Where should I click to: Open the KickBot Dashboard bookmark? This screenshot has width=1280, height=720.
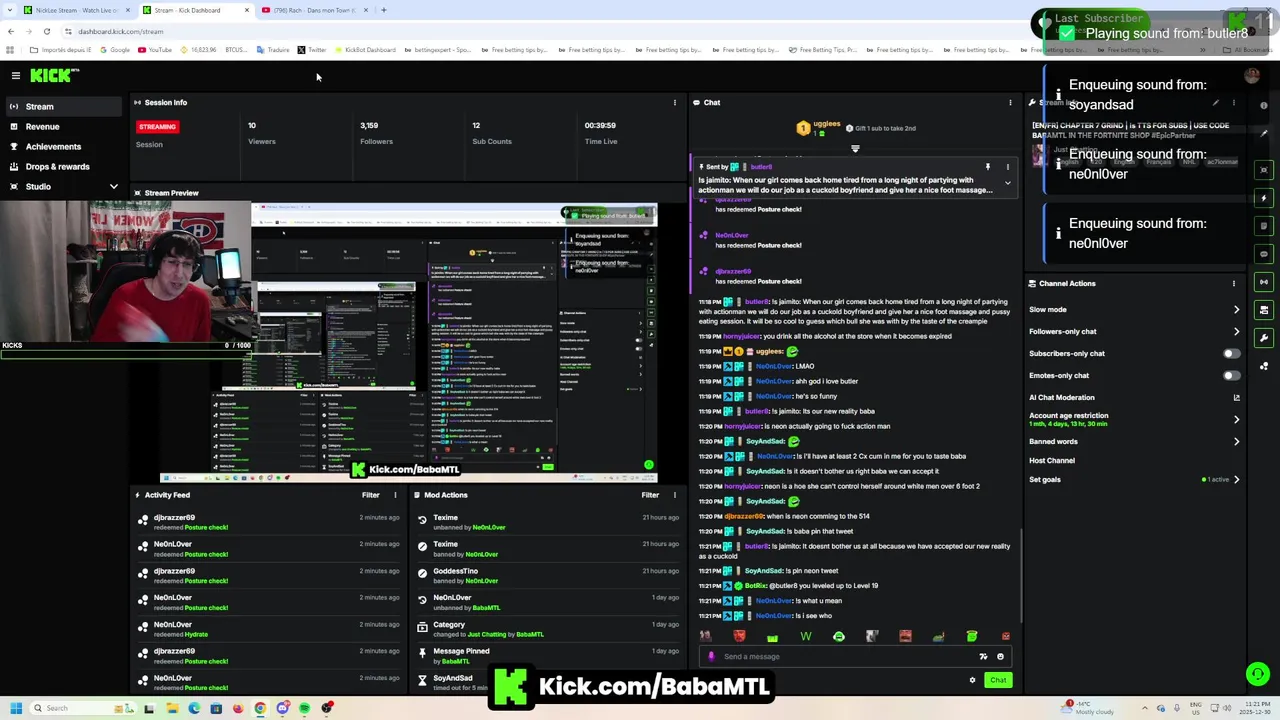pos(365,50)
